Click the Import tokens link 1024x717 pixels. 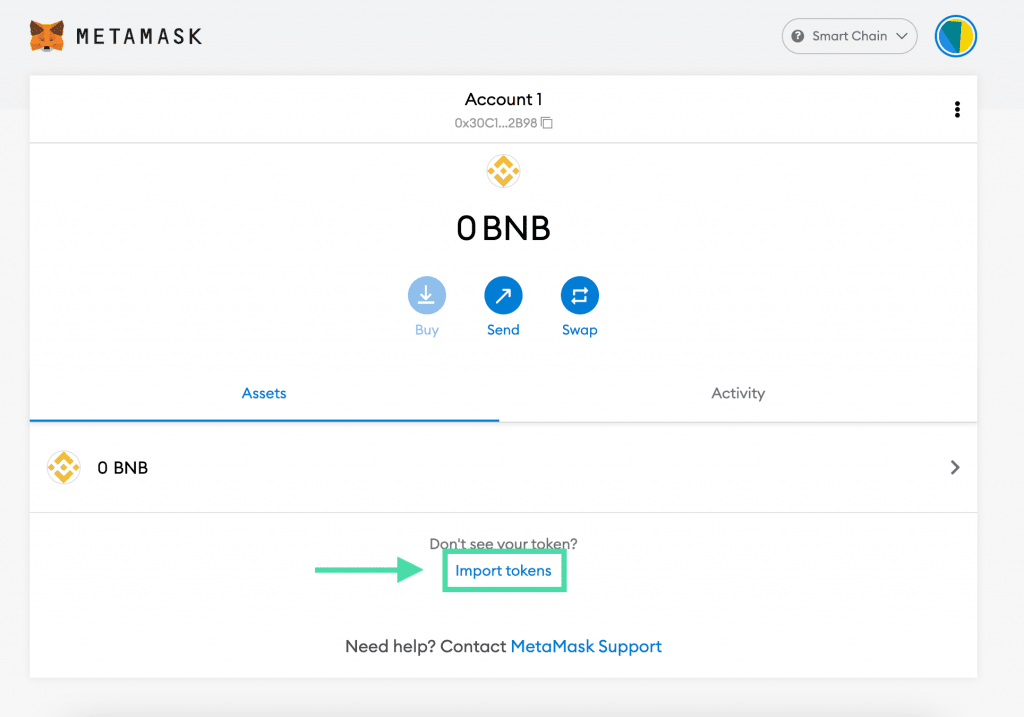click(x=503, y=571)
